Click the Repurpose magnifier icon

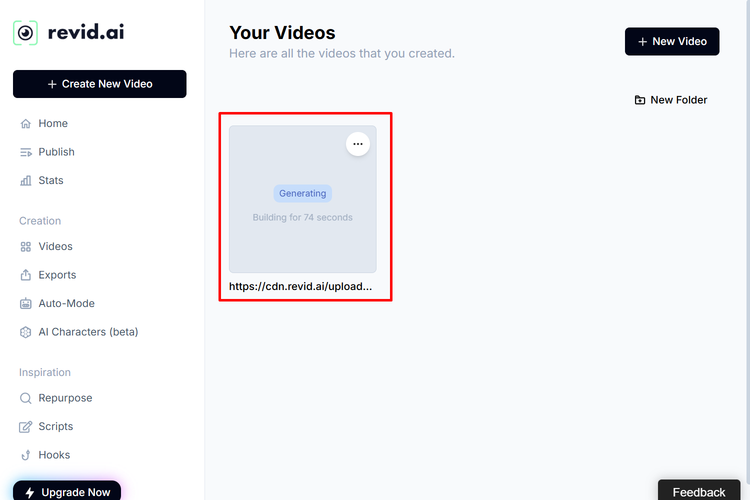coord(26,398)
